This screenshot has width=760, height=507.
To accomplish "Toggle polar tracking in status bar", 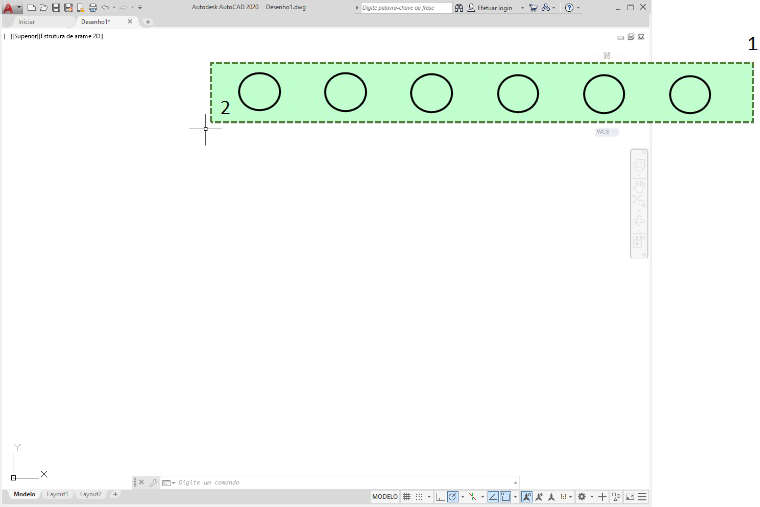I will [x=453, y=497].
